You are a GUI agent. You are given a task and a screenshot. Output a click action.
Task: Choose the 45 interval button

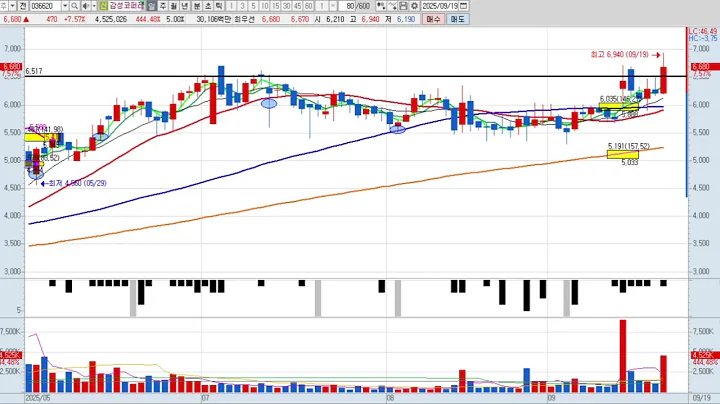point(298,6)
